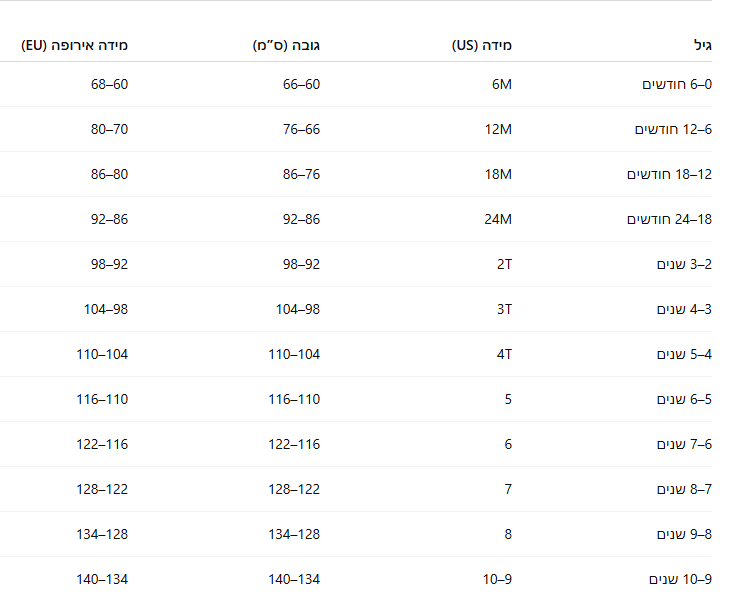The image size is (733, 610).
Task: Click the גיל column header
Action: tap(701, 45)
